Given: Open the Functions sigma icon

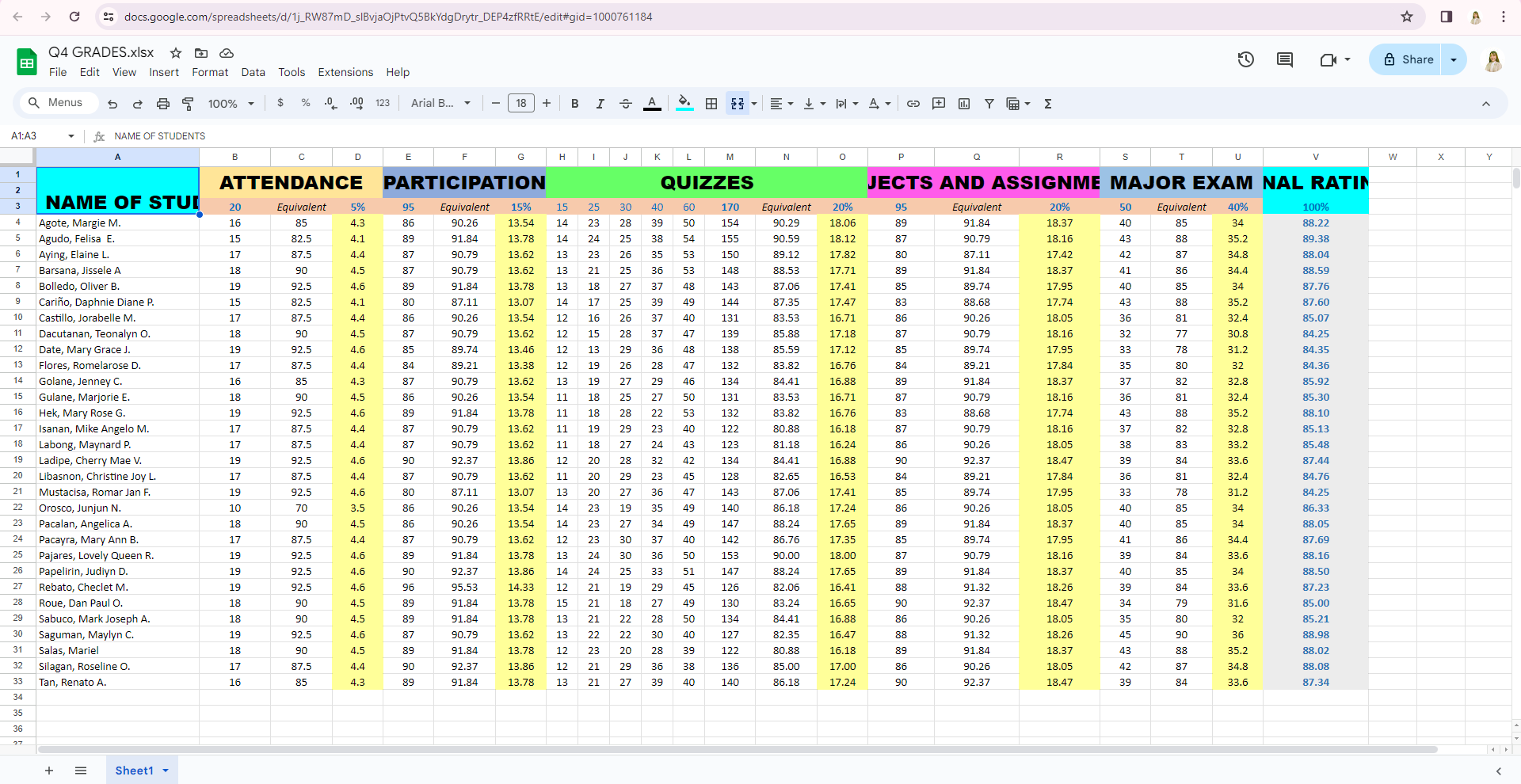Looking at the screenshot, I should coord(1048,104).
